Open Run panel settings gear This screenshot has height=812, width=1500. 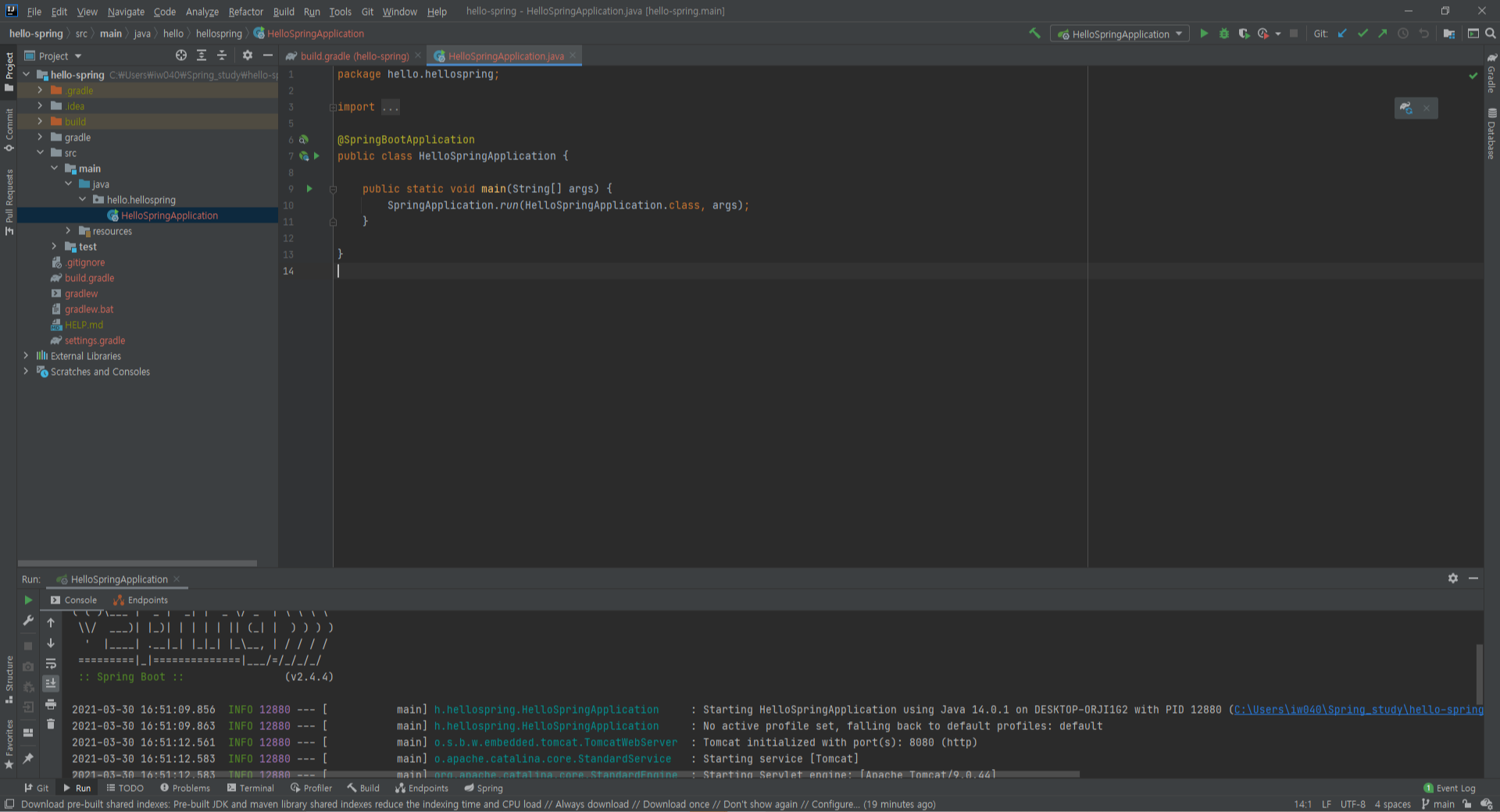click(x=1453, y=579)
